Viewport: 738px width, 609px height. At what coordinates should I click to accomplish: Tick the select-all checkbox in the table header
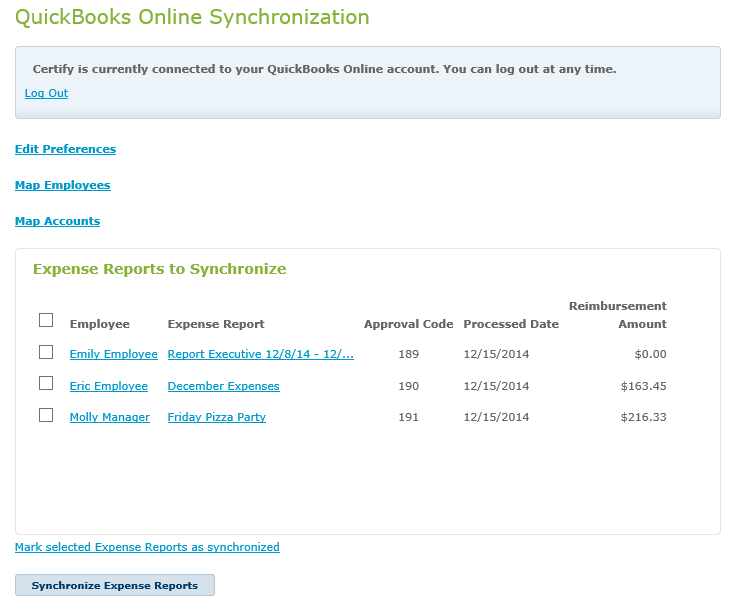[46, 320]
